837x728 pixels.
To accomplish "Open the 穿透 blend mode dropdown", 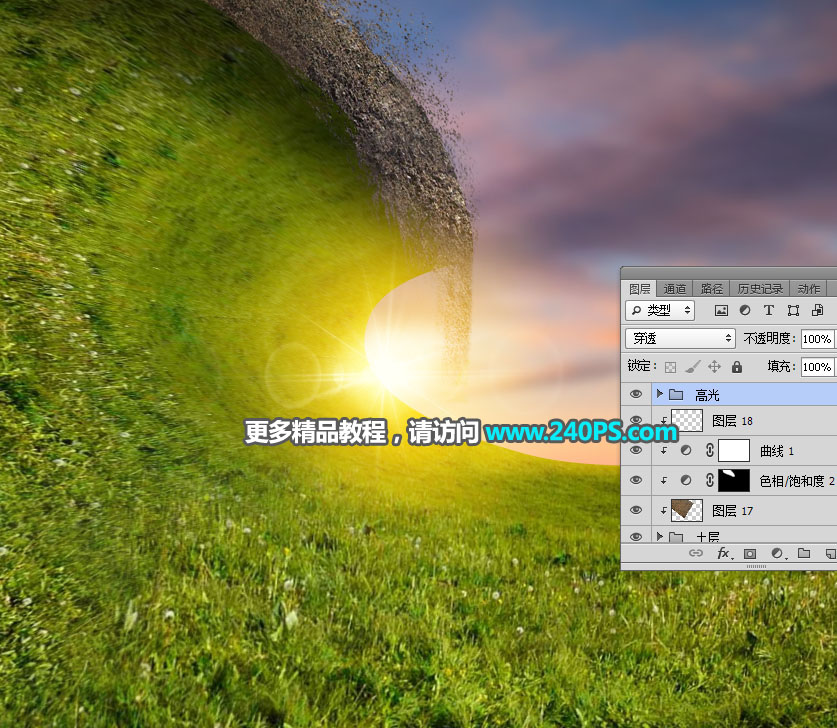I will (x=680, y=338).
